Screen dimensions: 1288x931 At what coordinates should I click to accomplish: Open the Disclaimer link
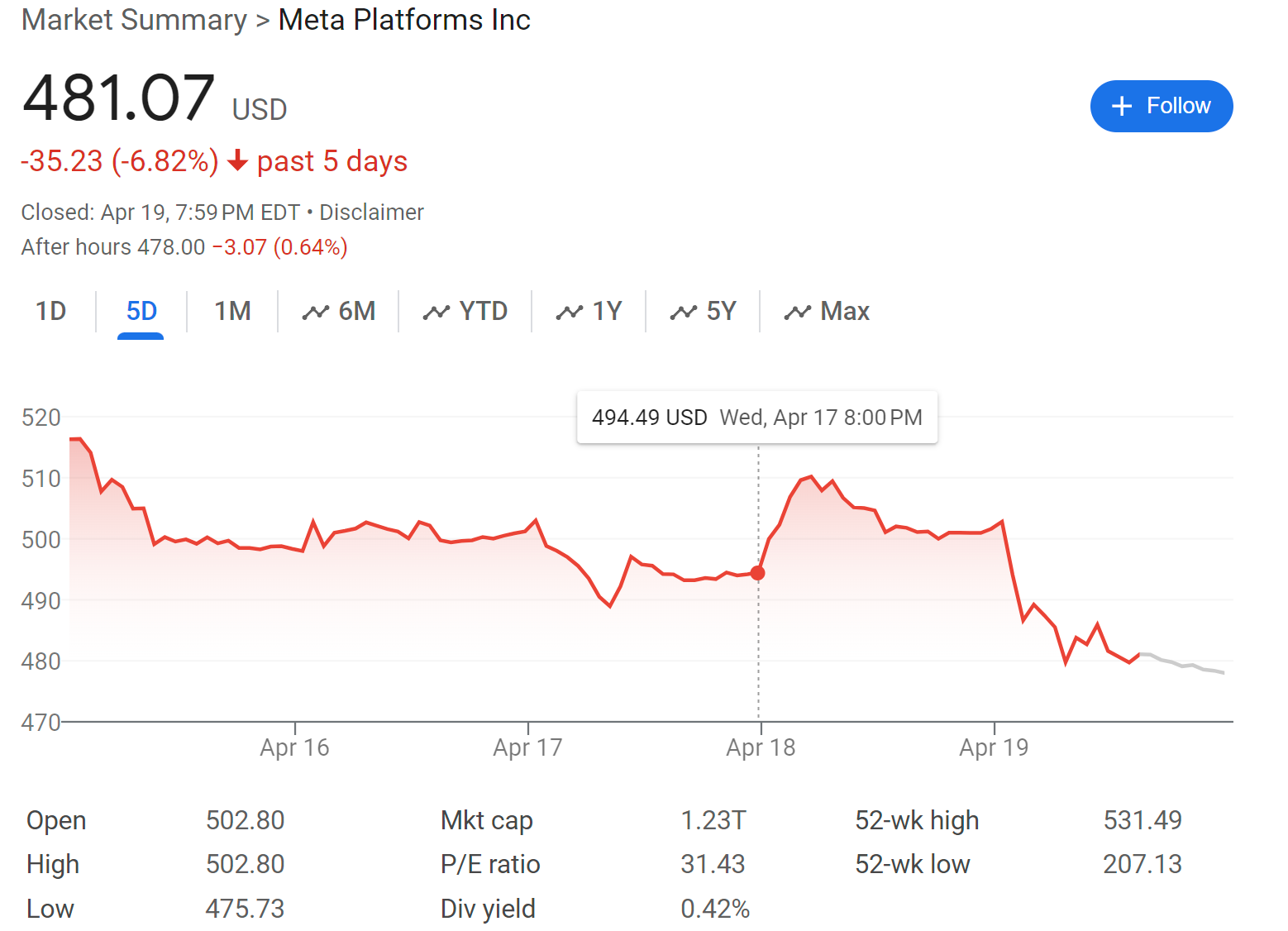[371, 212]
